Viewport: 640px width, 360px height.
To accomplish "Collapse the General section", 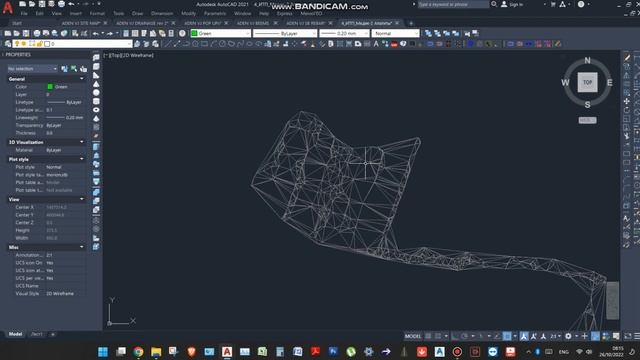I will click(x=82, y=79).
